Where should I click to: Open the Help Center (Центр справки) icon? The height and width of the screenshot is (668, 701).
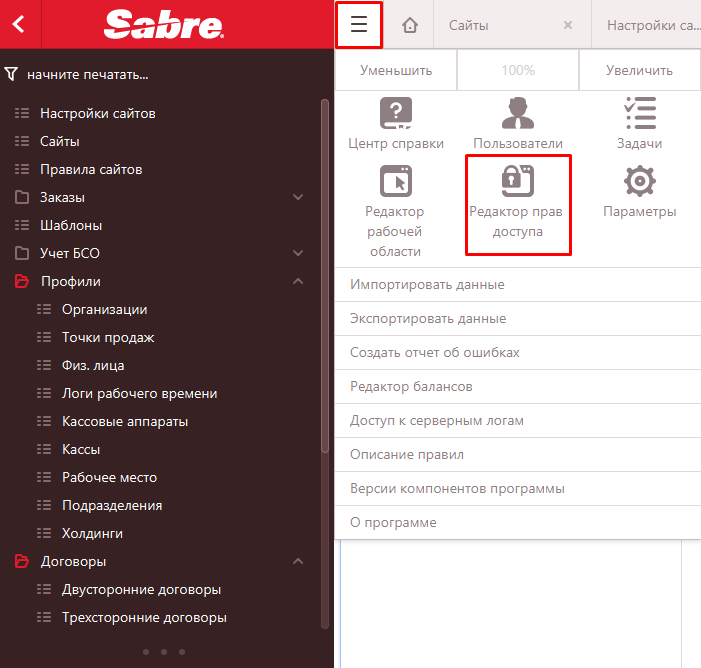396,113
